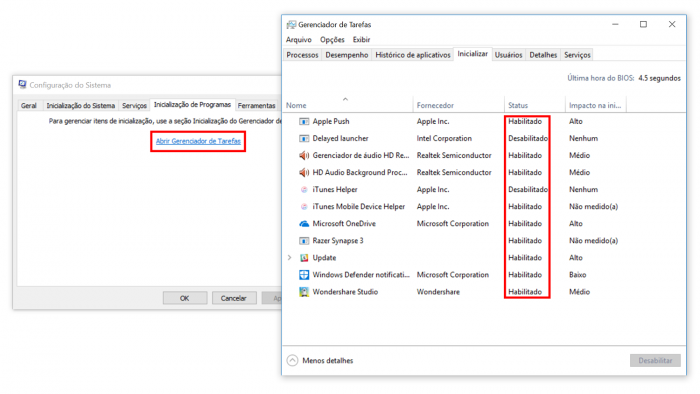The image size is (700, 394).
Task: Click Baixo impact of Windows Defender
Action: click(578, 275)
